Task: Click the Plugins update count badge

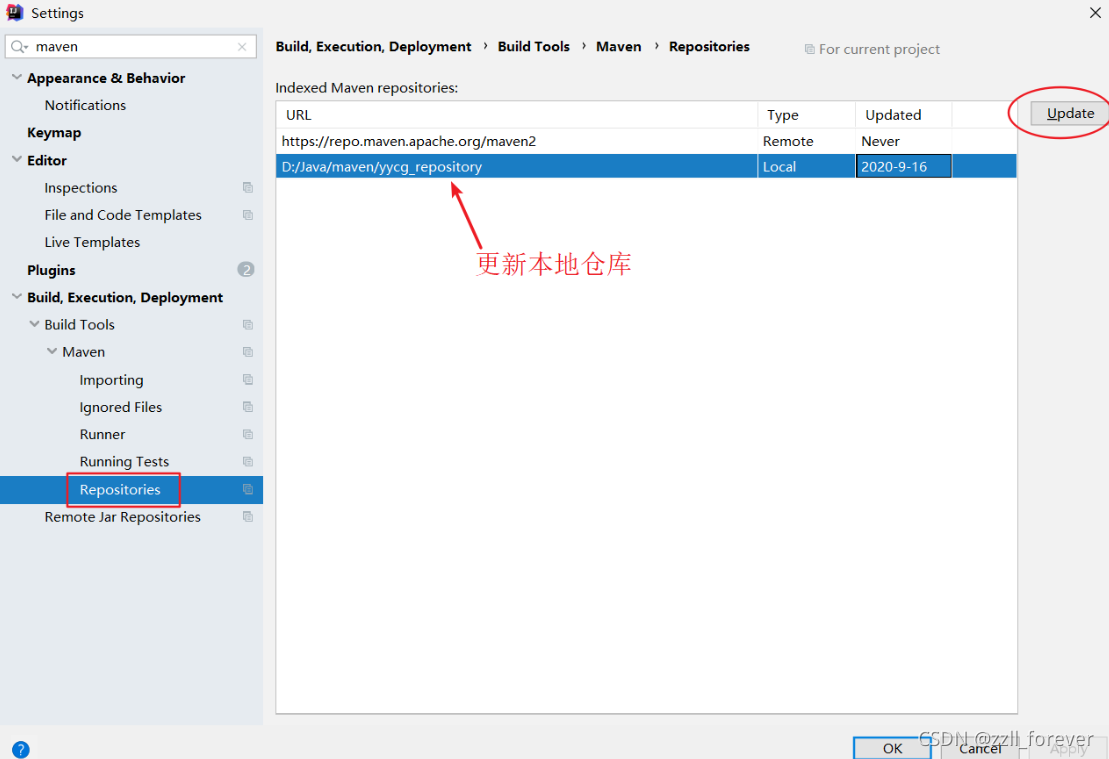Action: [245, 270]
